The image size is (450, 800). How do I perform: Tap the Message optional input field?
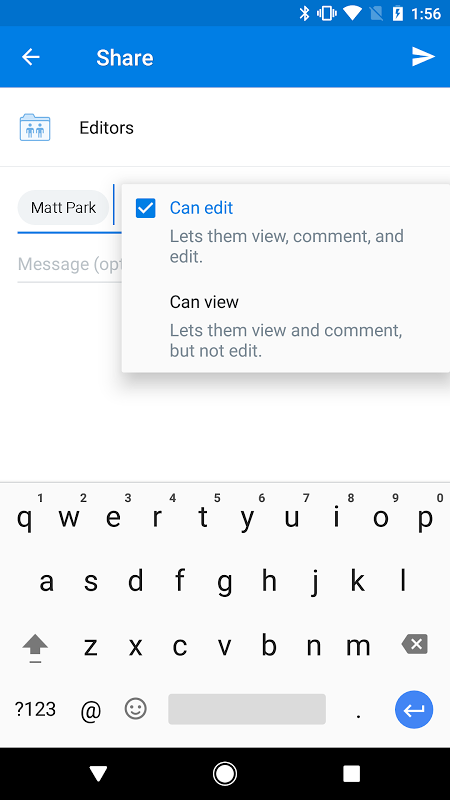70,265
